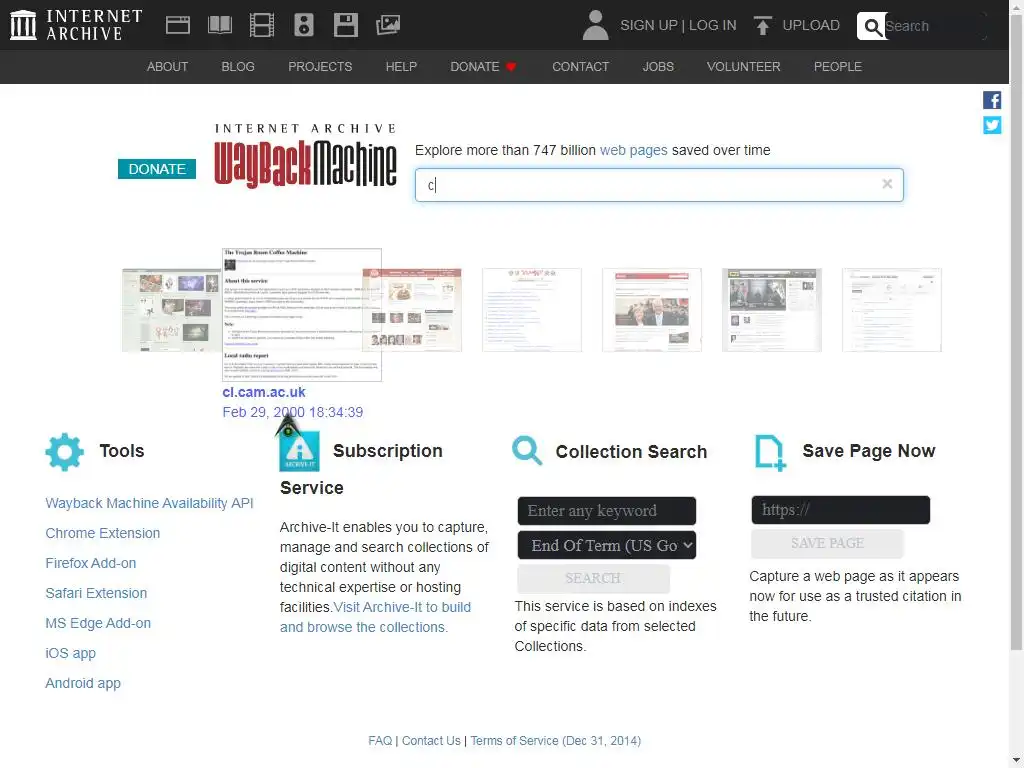
Task: Share on Facebook icon
Action: [992, 100]
